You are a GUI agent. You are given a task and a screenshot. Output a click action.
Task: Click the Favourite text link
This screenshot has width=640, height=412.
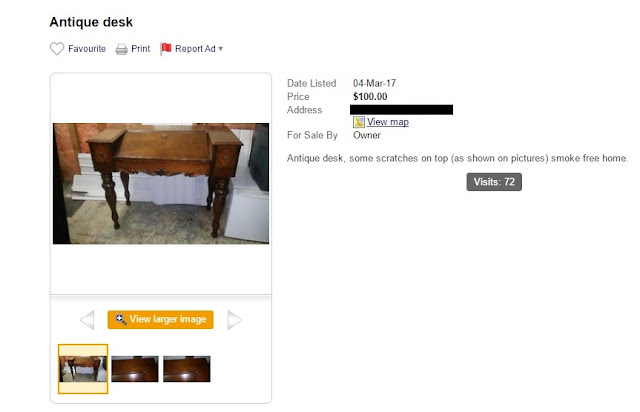(x=87, y=49)
